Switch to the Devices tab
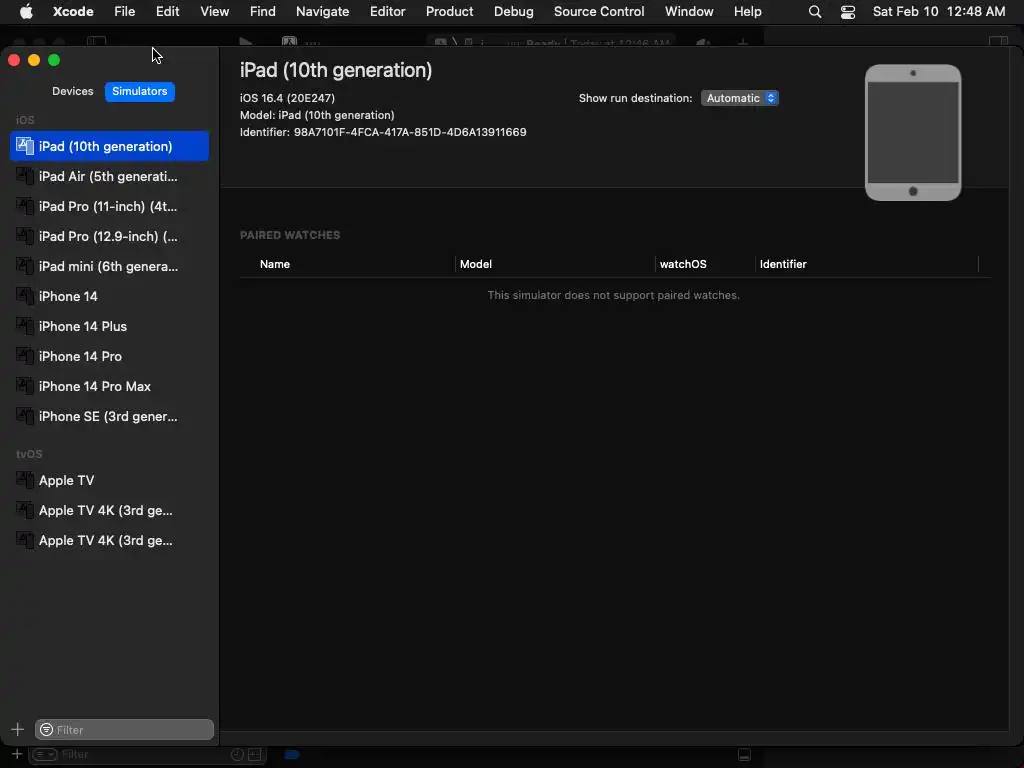This screenshot has width=1024, height=768. 72,91
